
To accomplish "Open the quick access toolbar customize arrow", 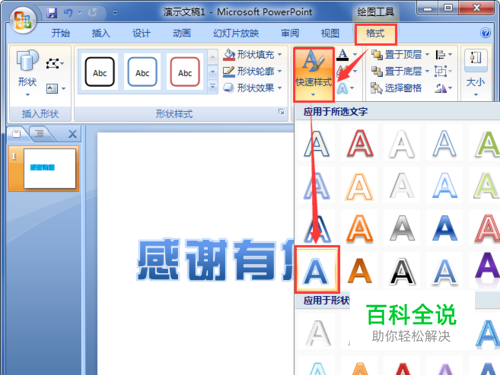I will tap(115, 13).
